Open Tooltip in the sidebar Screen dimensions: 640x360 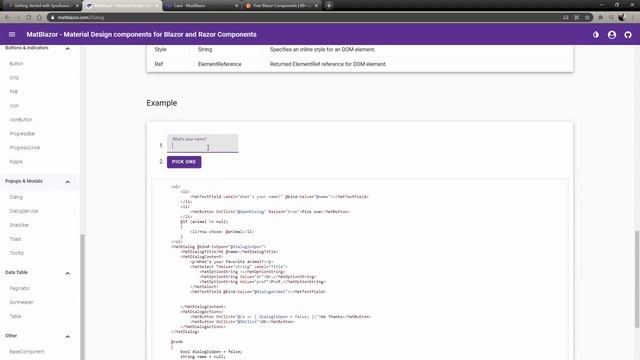16,253
